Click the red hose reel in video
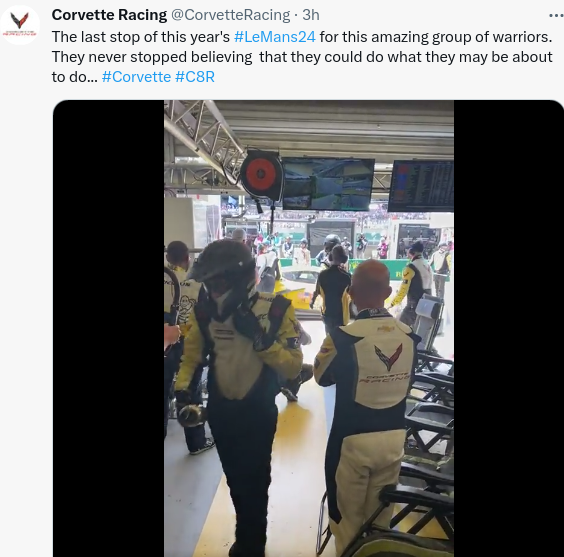Screen dimensions: 564x557 coord(261,175)
